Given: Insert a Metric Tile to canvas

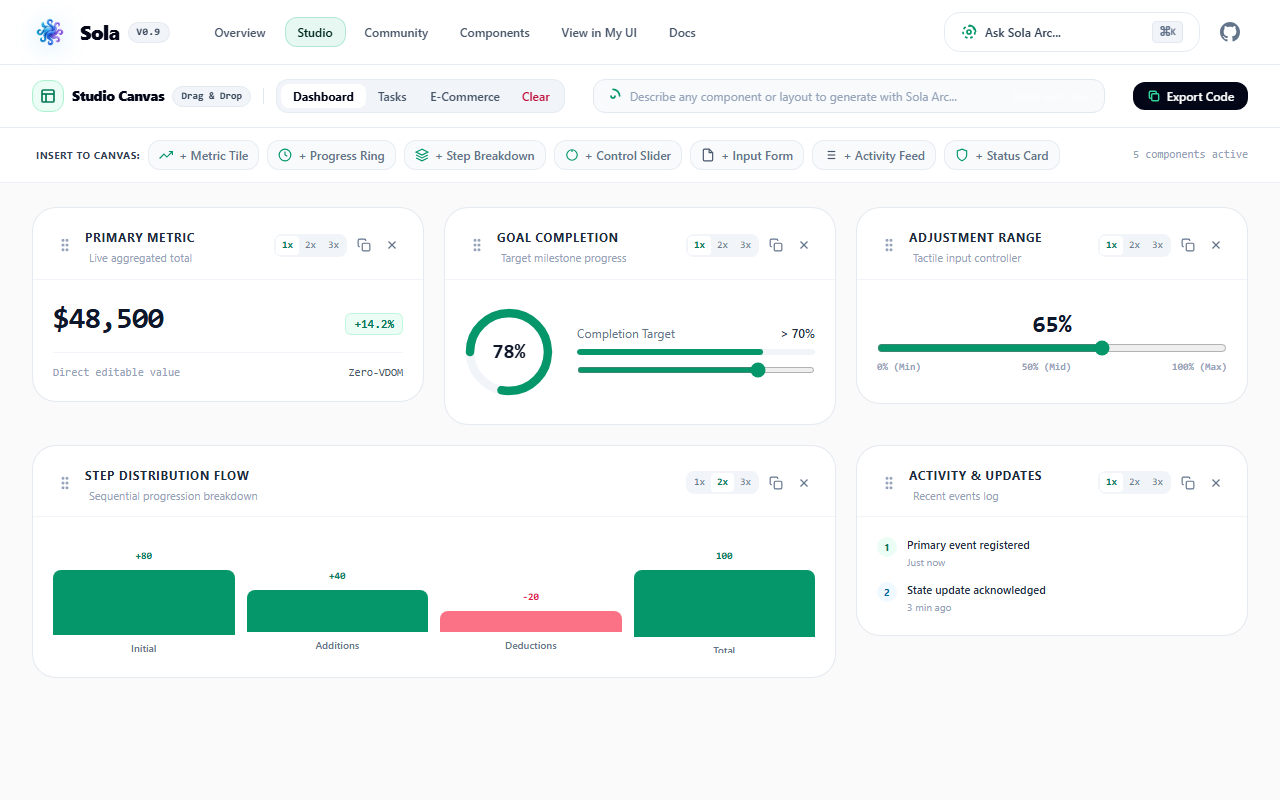Looking at the screenshot, I should [x=204, y=155].
